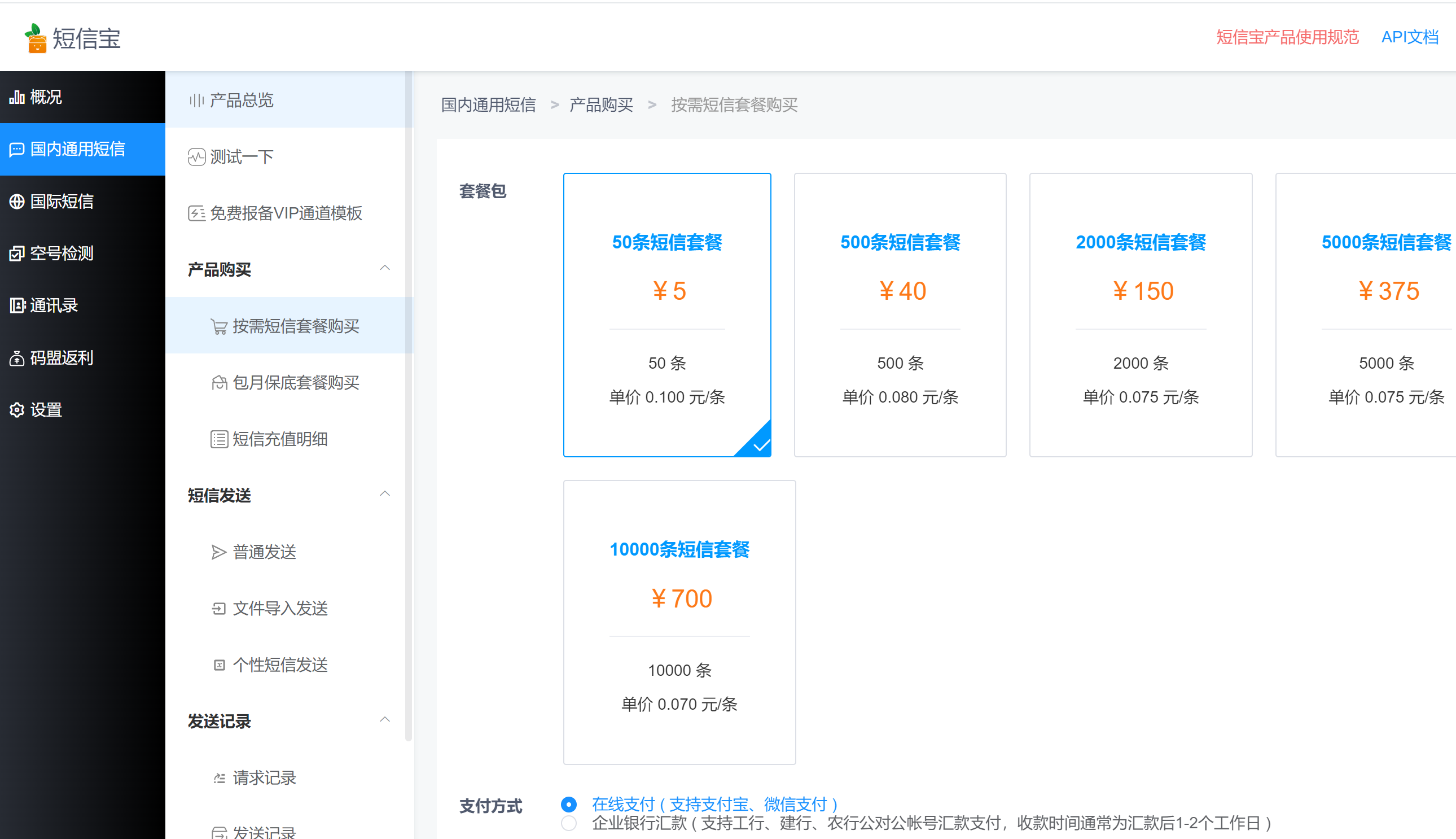Open the 产品总览 menu item
The image size is (1456, 839).
coord(242,100)
